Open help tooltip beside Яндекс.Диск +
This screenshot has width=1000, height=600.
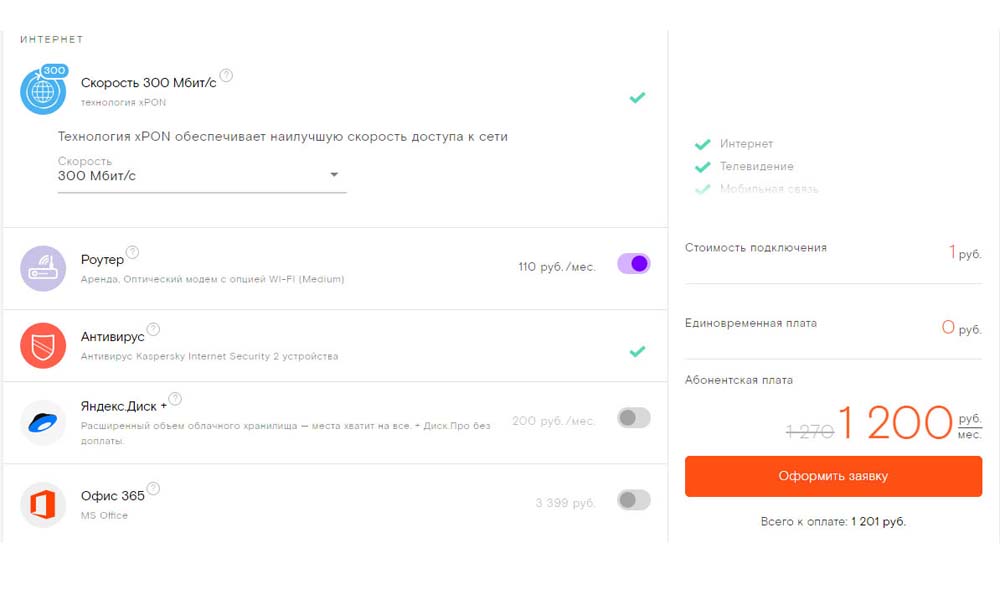point(175,399)
